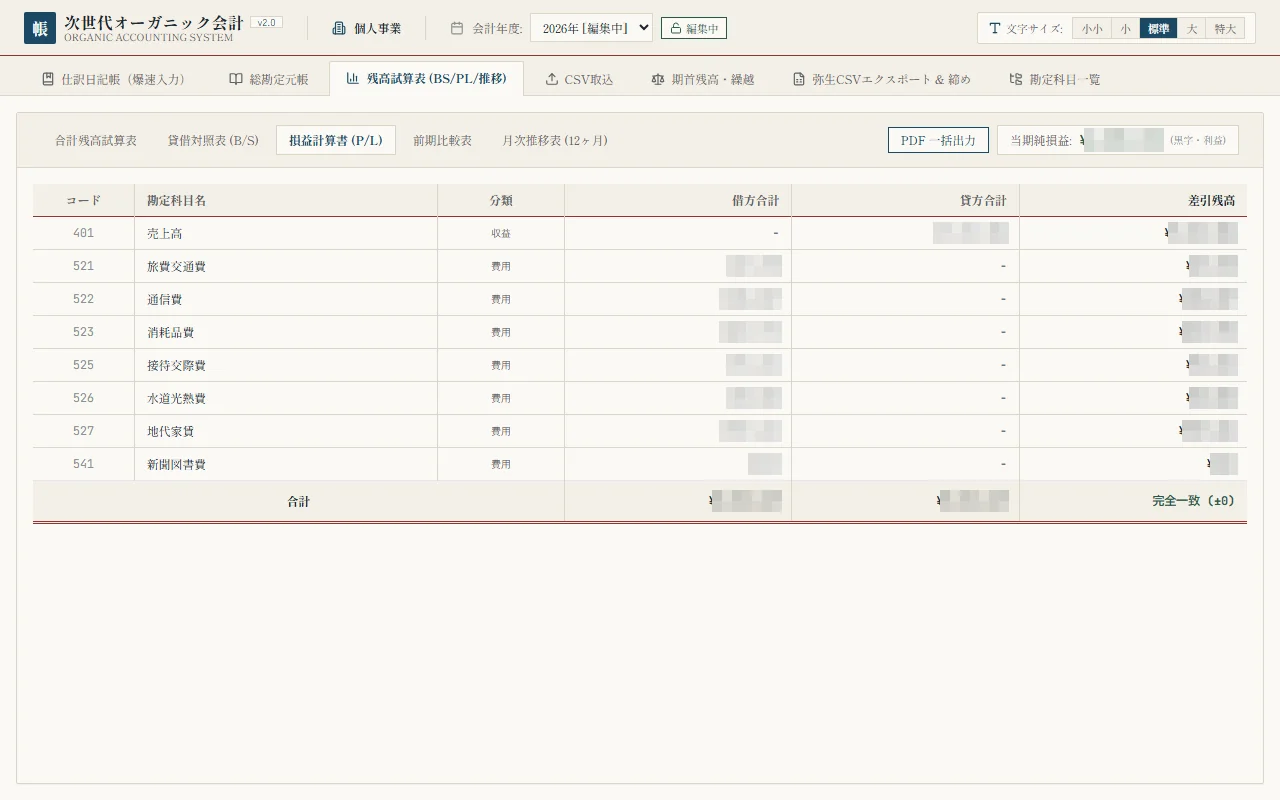Click the bar-chart icon on 残高試算表 tab
Image resolution: width=1280 pixels, height=800 pixels.
353,78
